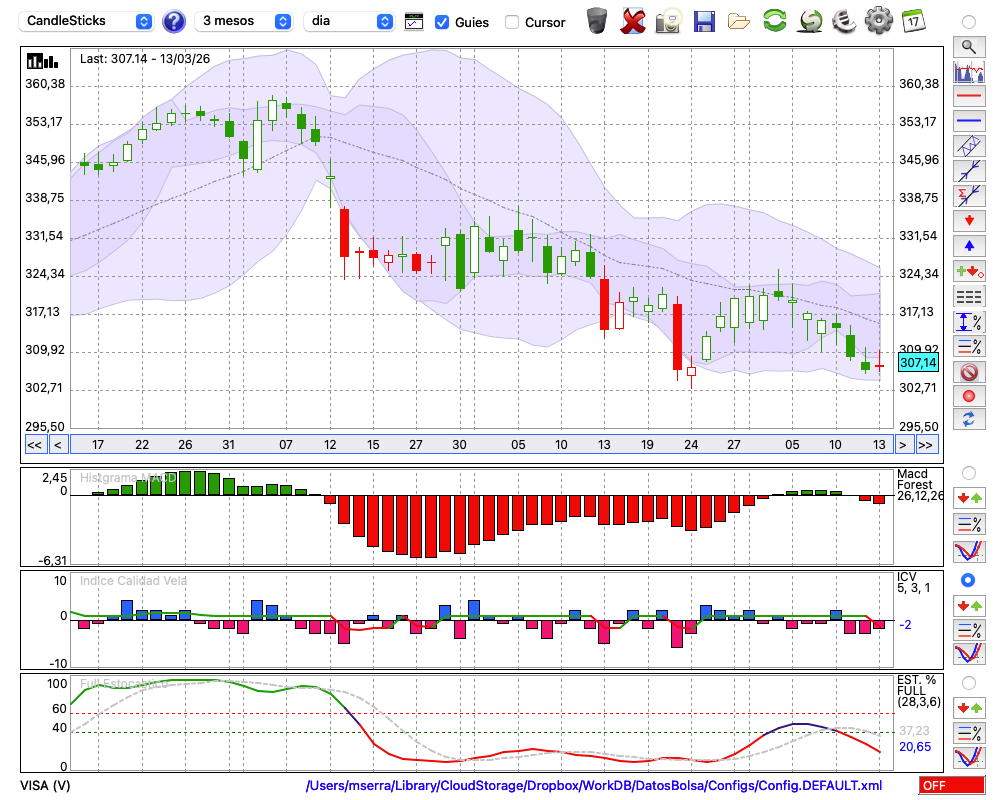Uncheck the Guies checkbox
1000x800 pixels.
(x=442, y=22)
